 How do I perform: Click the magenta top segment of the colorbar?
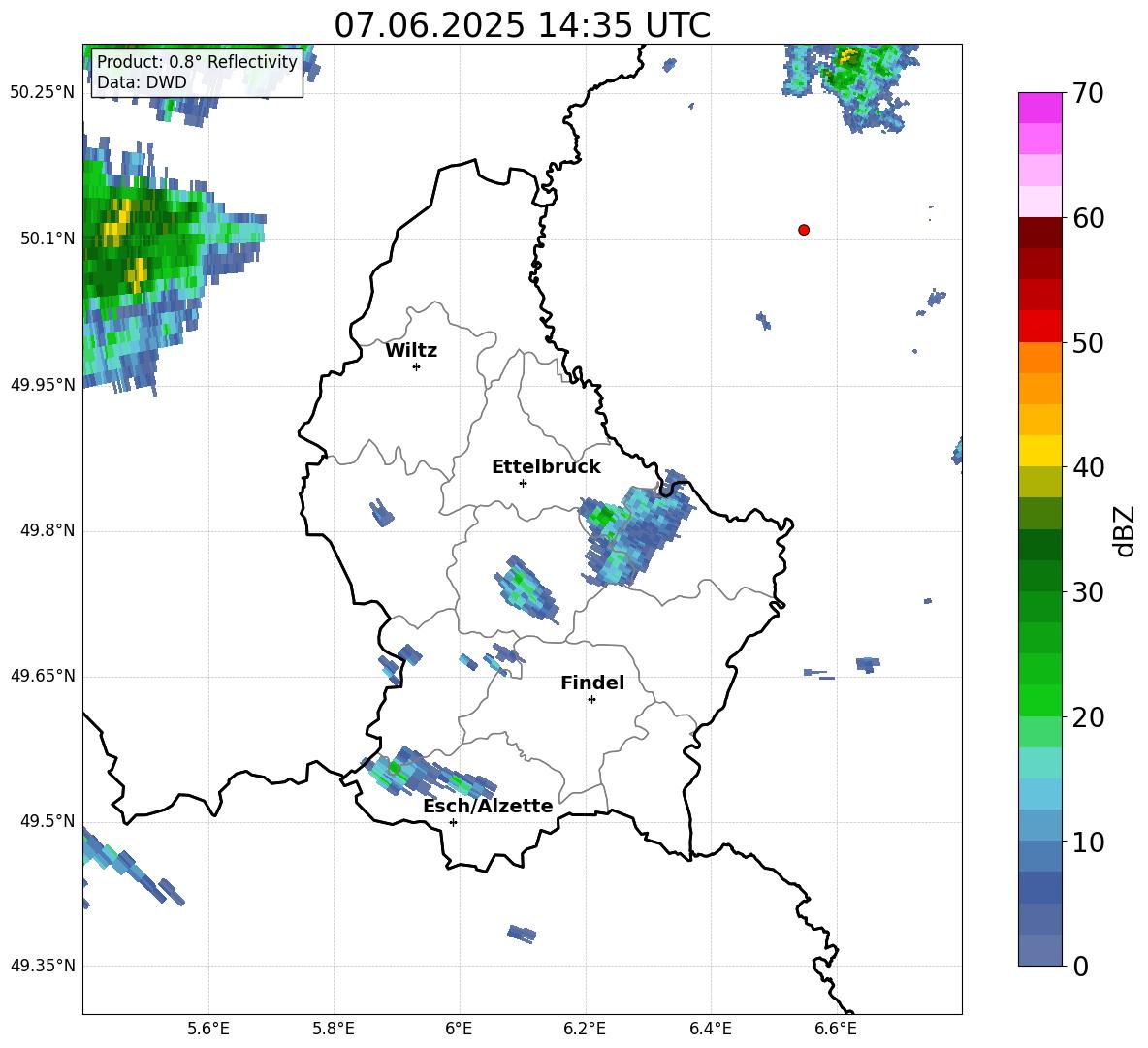click(1039, 109)
